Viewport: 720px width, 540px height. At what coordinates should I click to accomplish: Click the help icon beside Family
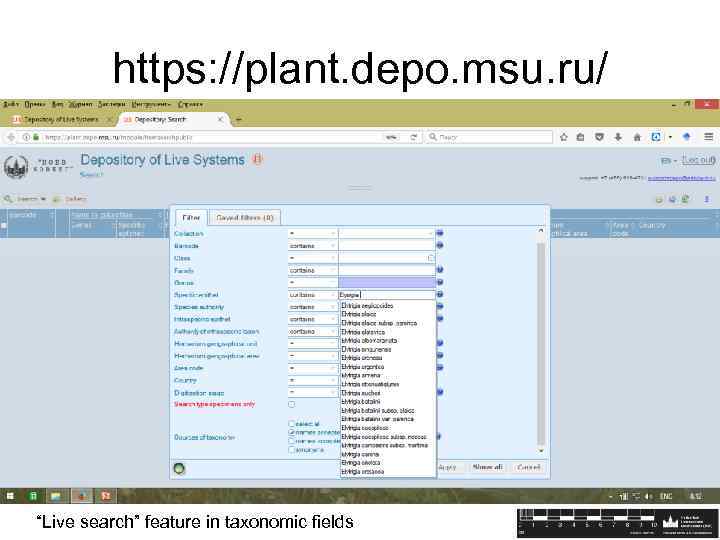[x=440, y=270]
